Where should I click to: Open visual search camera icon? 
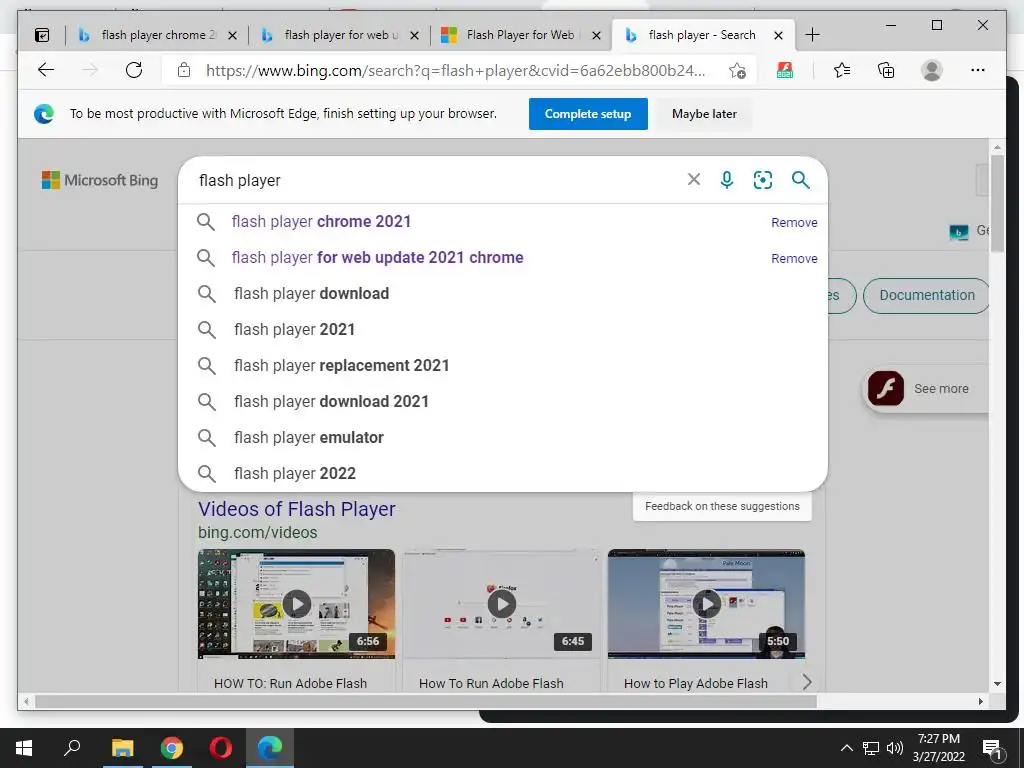click(x=763, y=180)
